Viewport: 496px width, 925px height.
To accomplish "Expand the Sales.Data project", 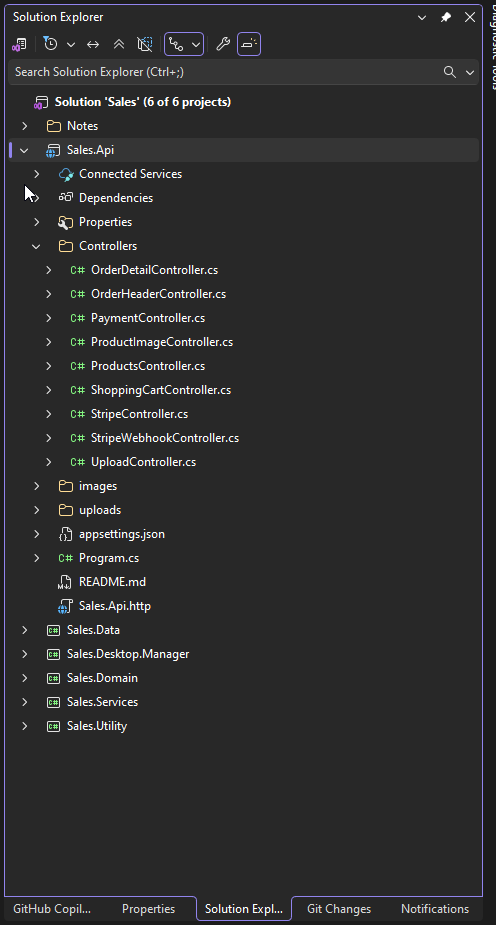I will coord(24,630).
